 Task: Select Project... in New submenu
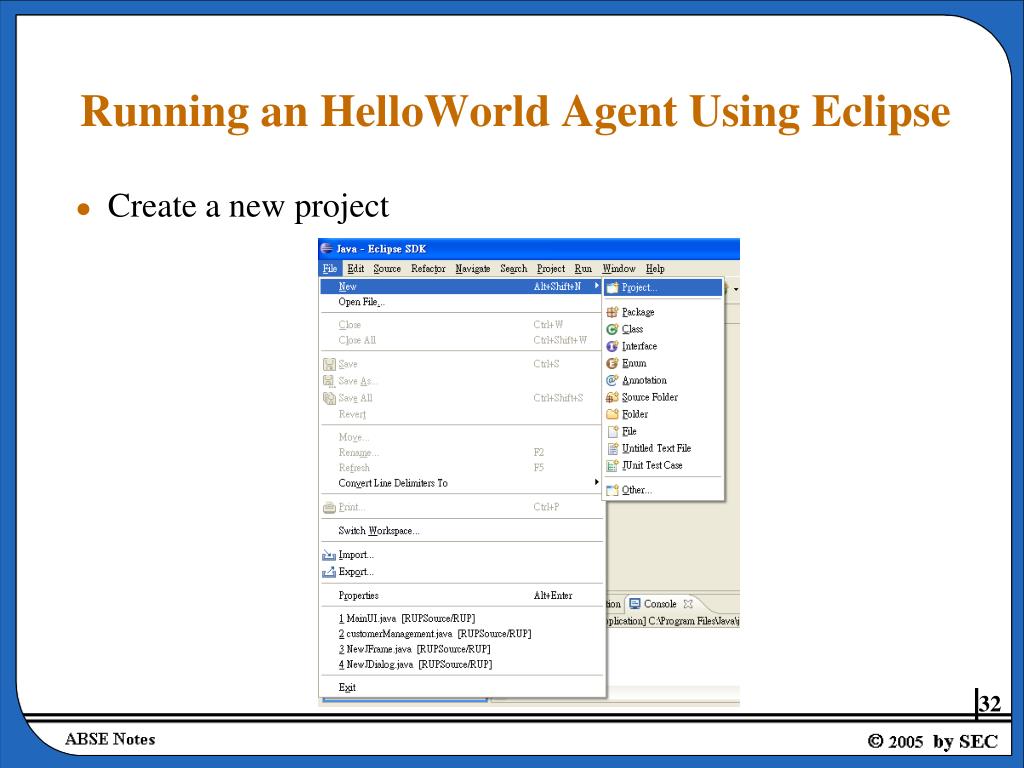point(663,287)
